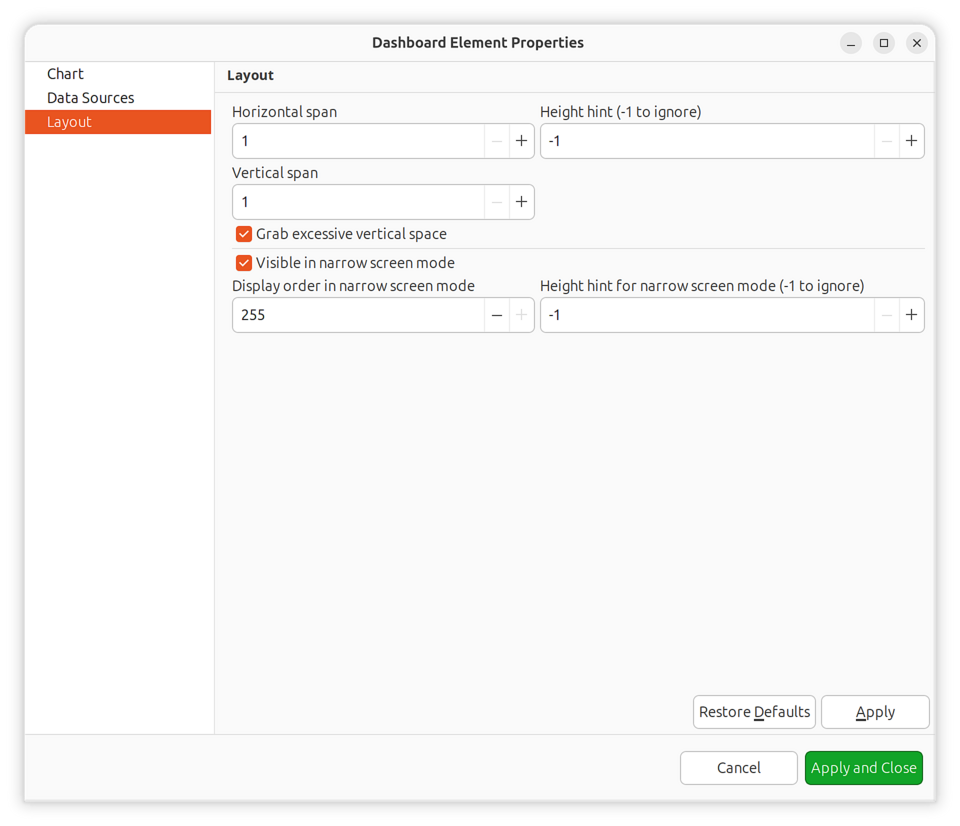Increment the Height hint value
960x826 pixels.
pyautogui.click(x=911, y=141)
